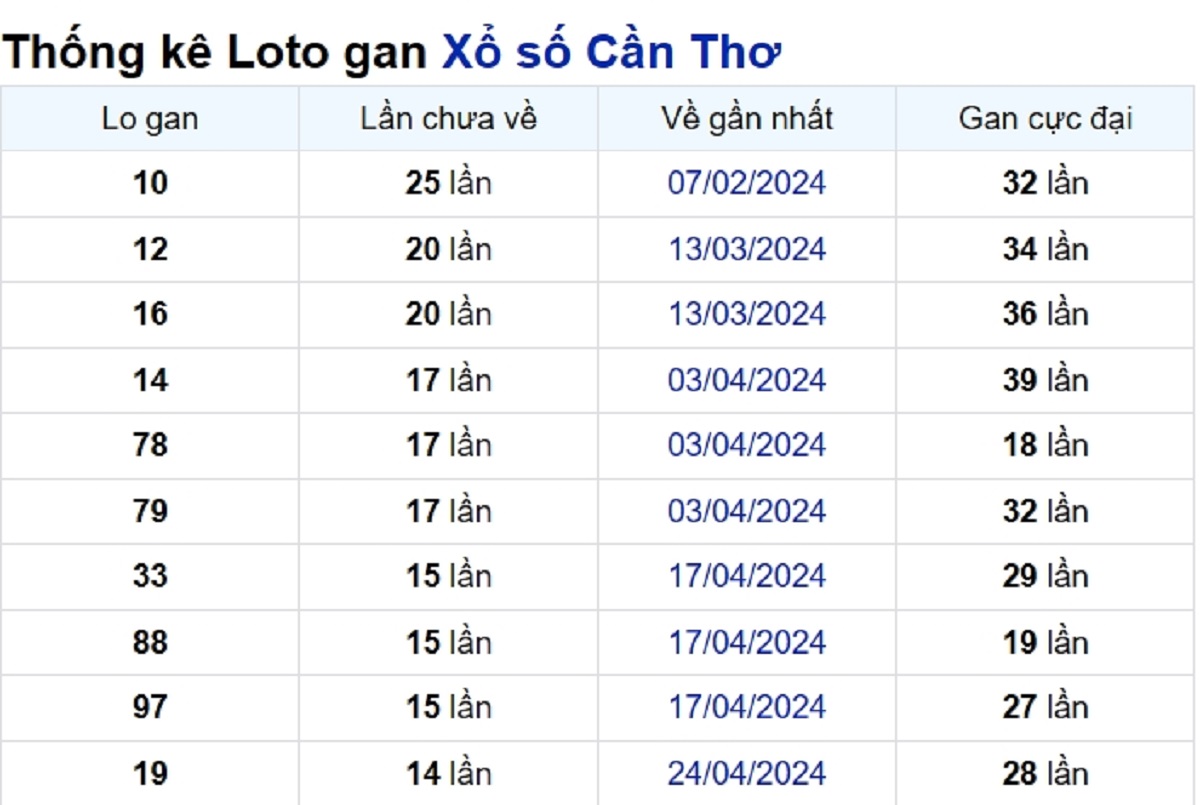This screenshot has width=1200, height=805.
Task: Click the 14 lần cell for lo 19
Action: coord(448,773)
